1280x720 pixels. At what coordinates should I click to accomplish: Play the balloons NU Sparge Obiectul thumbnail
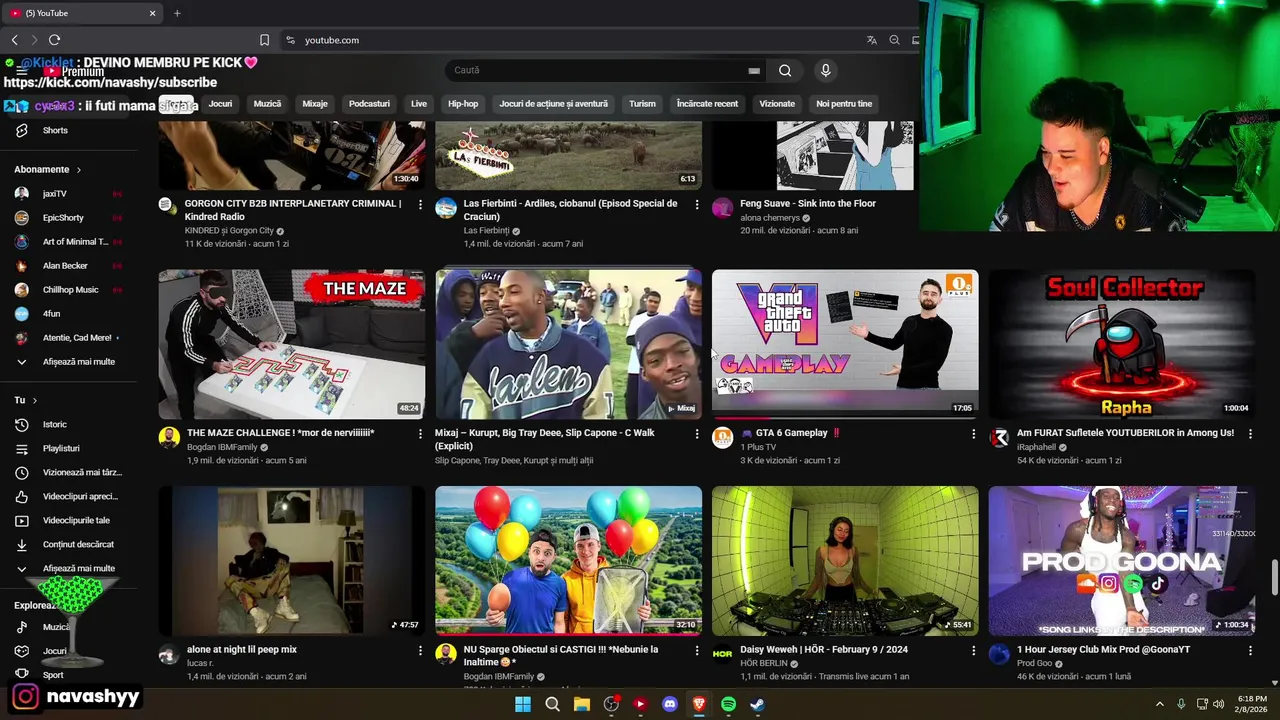[x=568, y=561]
